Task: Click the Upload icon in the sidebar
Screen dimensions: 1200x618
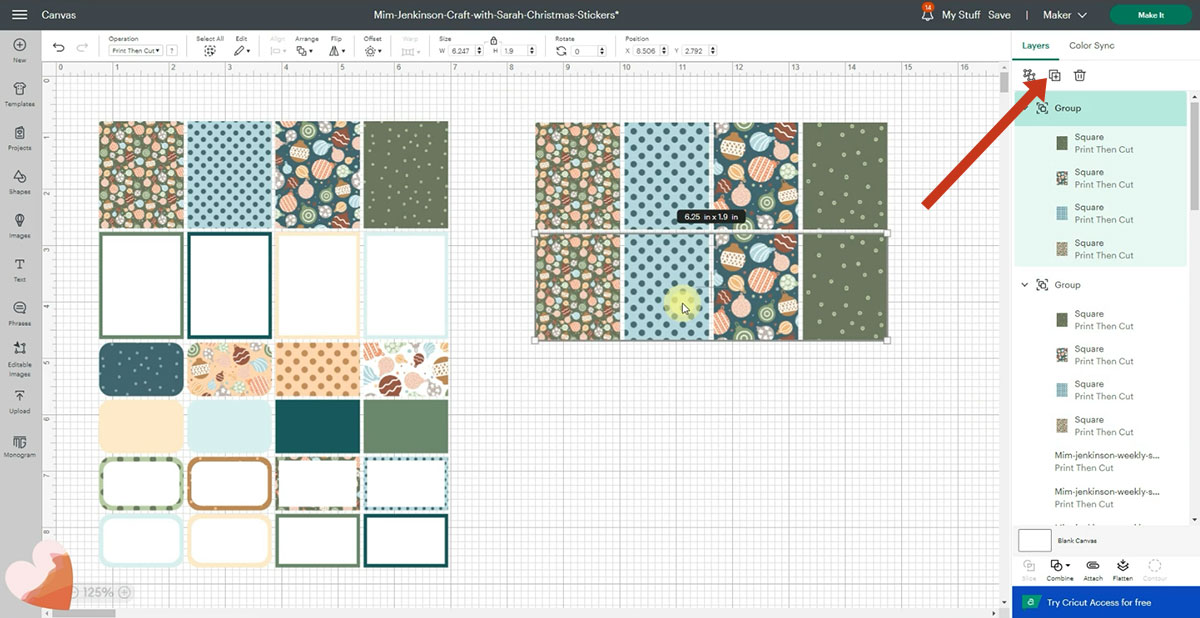Action: click(19, 400)
